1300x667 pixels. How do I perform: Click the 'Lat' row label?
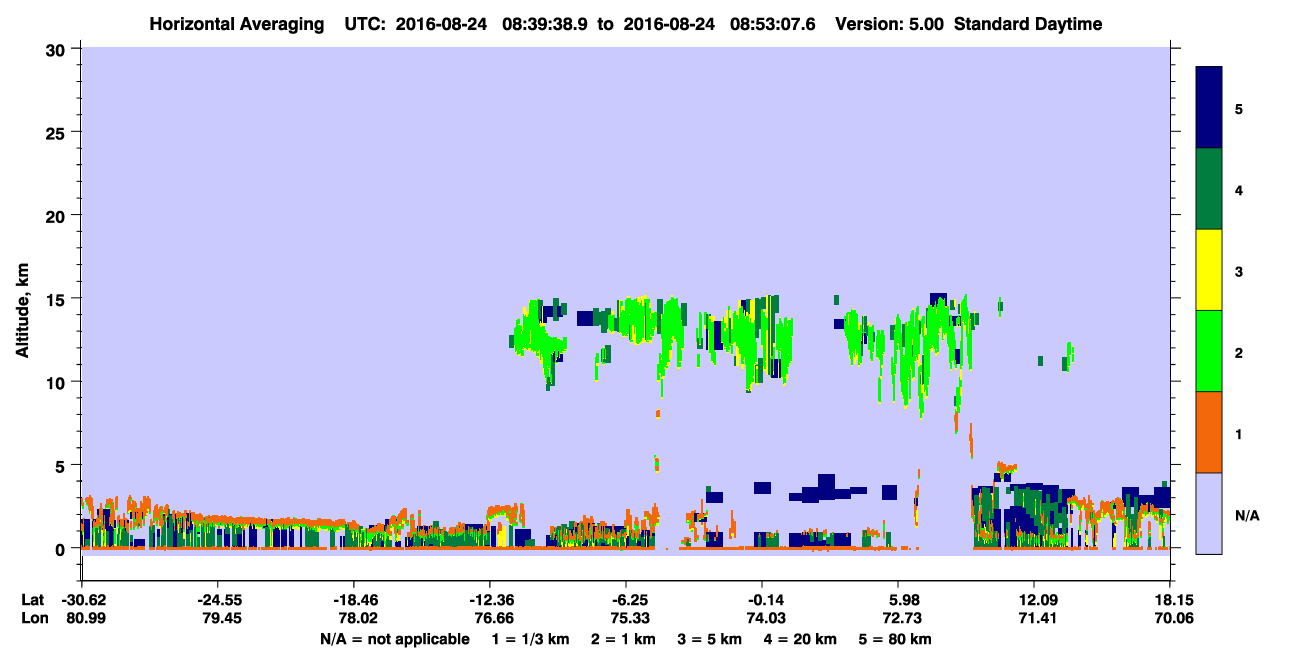(32, 600)
